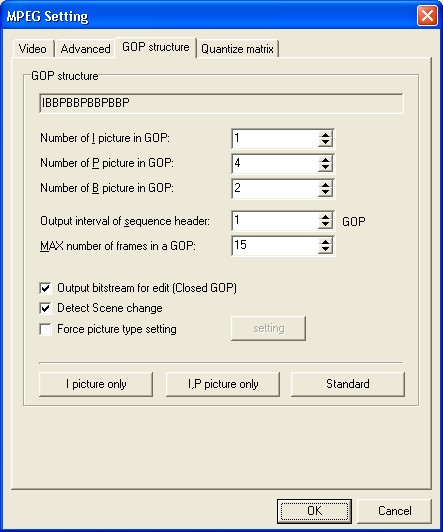Apply the Standard GOP preset
This screenshot has height=532, width=443.
coord(348,384)
